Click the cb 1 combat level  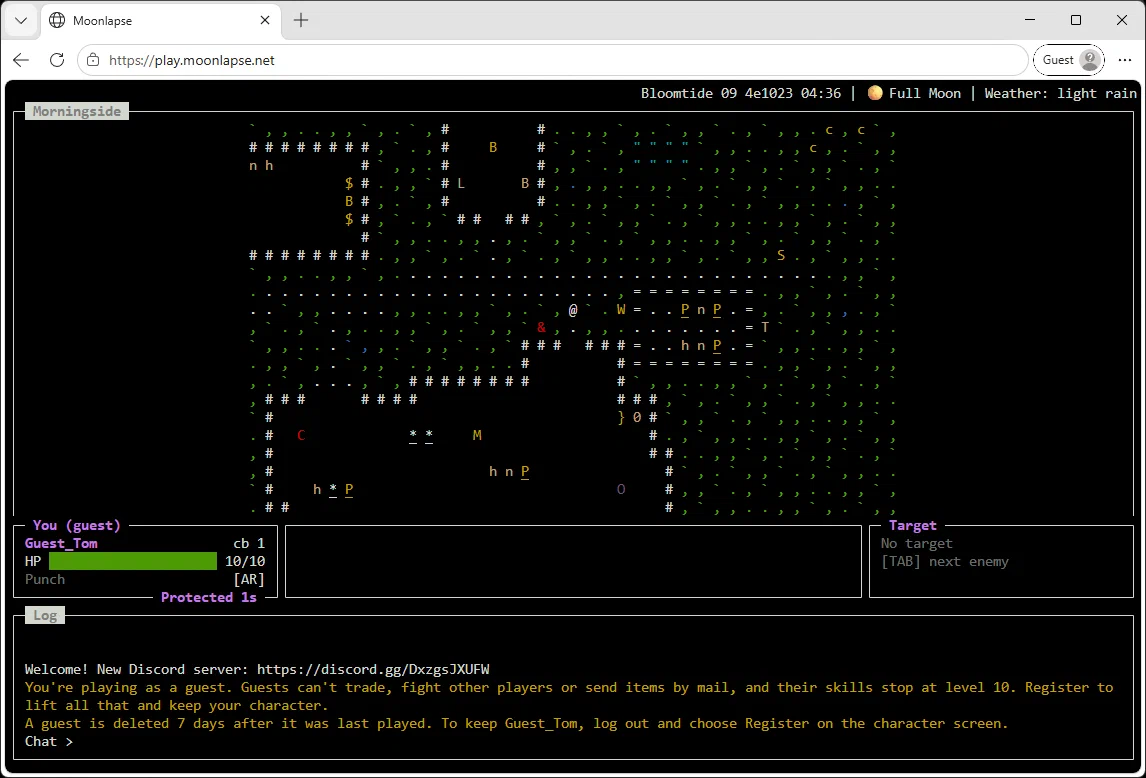249,543
